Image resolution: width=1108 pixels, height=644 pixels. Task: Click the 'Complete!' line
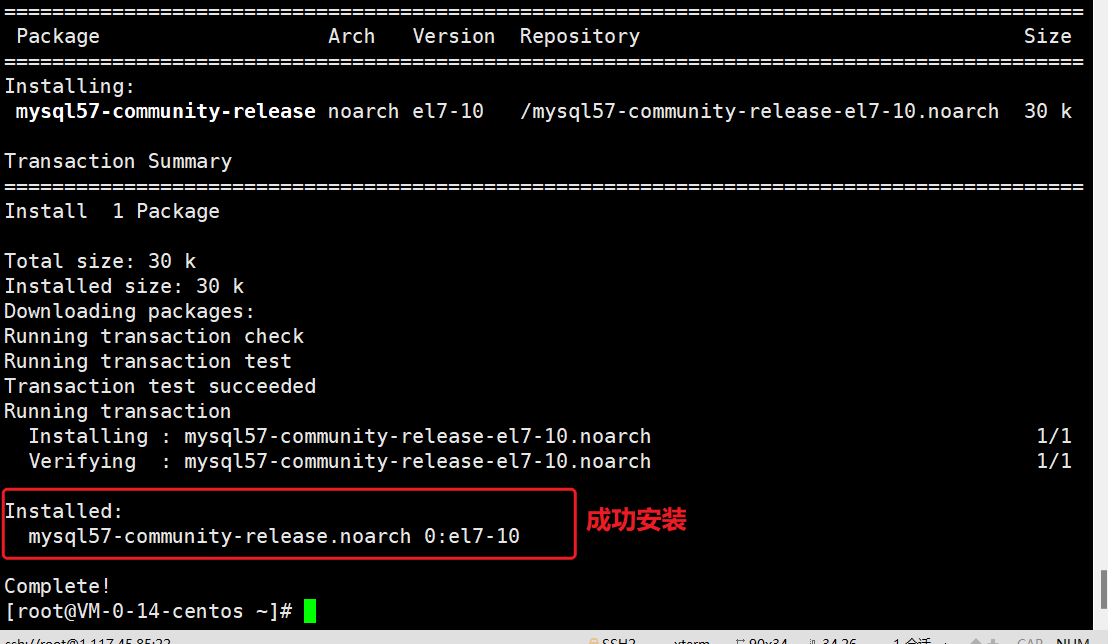click(x=57, y=586)
